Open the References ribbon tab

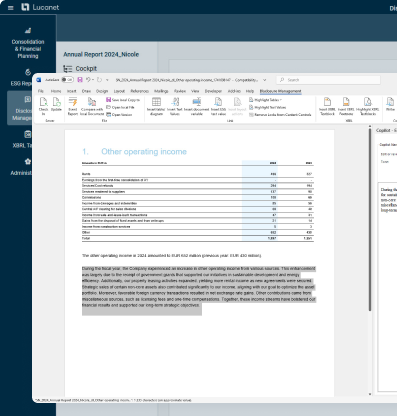[139, 91]
